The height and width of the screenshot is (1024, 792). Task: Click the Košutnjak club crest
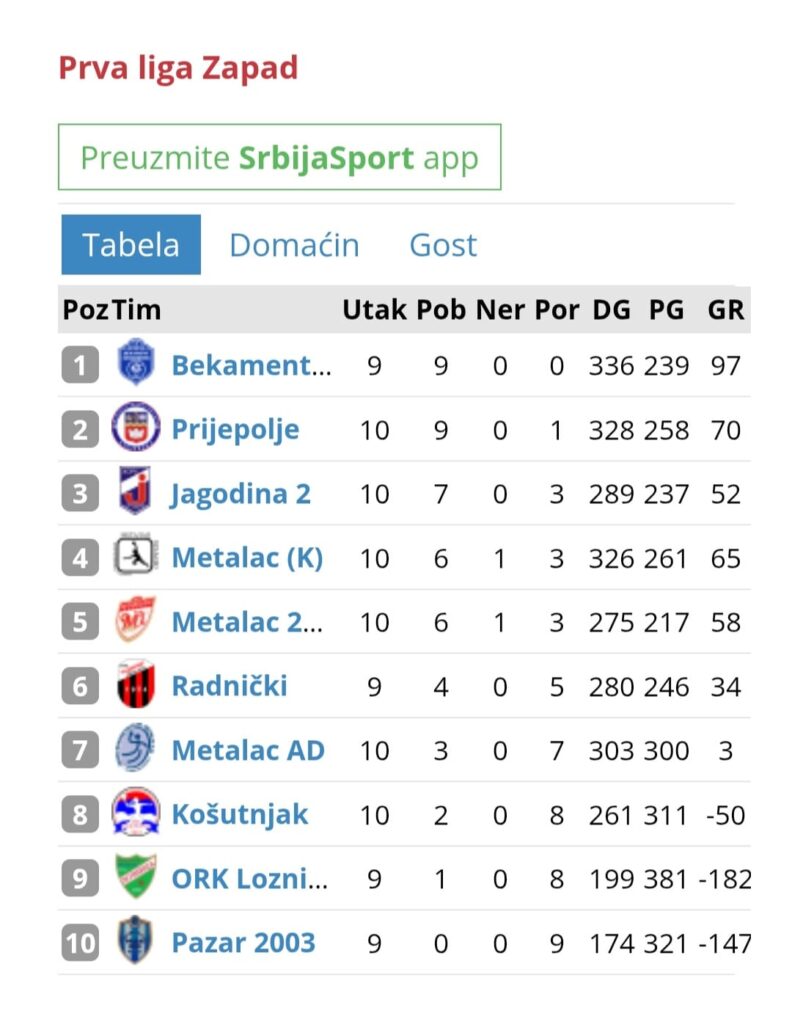pyautogui.click(x=135, y=812)
